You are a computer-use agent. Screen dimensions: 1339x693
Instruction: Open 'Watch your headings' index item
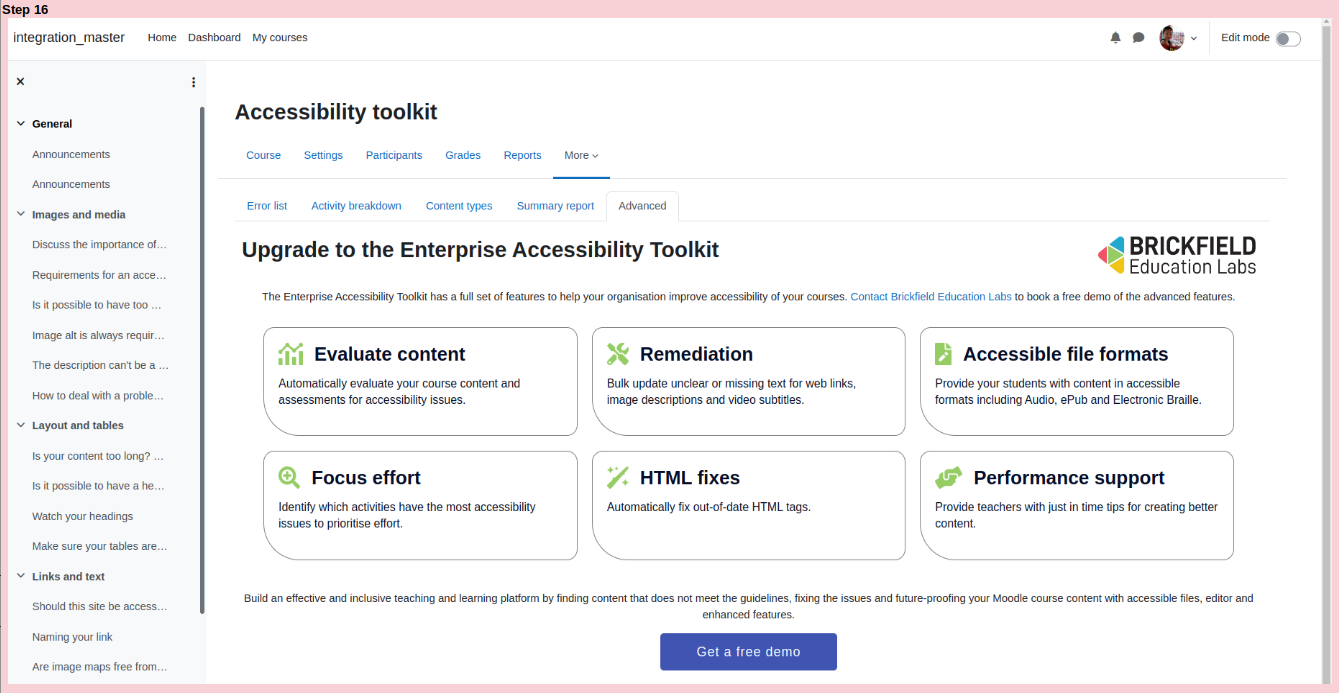82,516
